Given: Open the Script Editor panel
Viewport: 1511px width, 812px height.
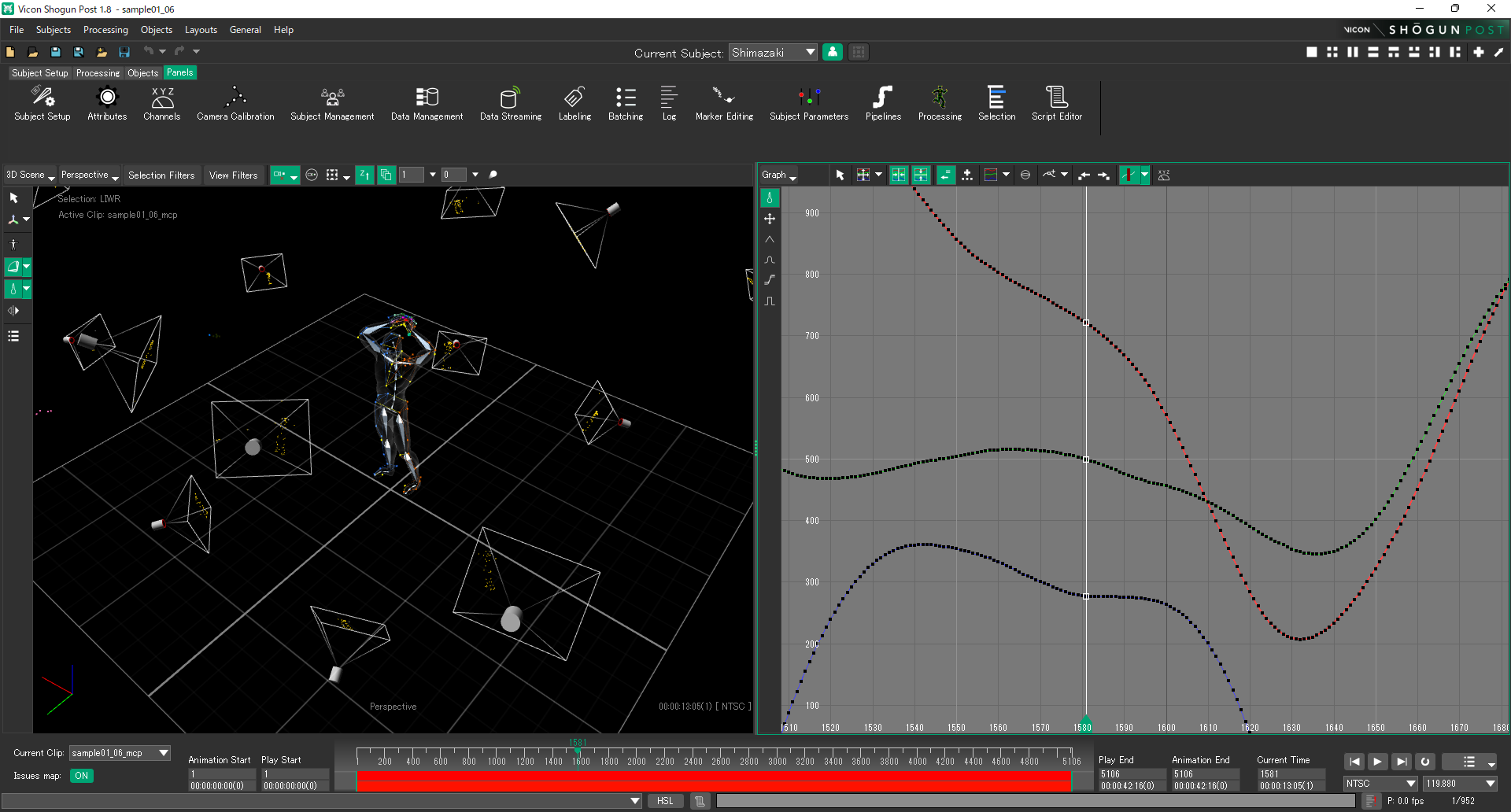Looking at the screenshot, I should [1056, 104].
